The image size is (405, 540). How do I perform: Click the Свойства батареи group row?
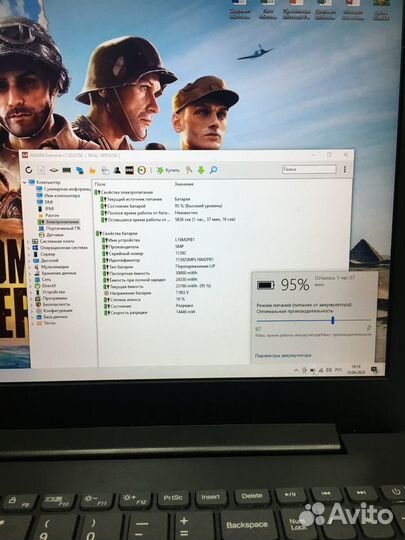pyautogui.click(x=116, y=233)
